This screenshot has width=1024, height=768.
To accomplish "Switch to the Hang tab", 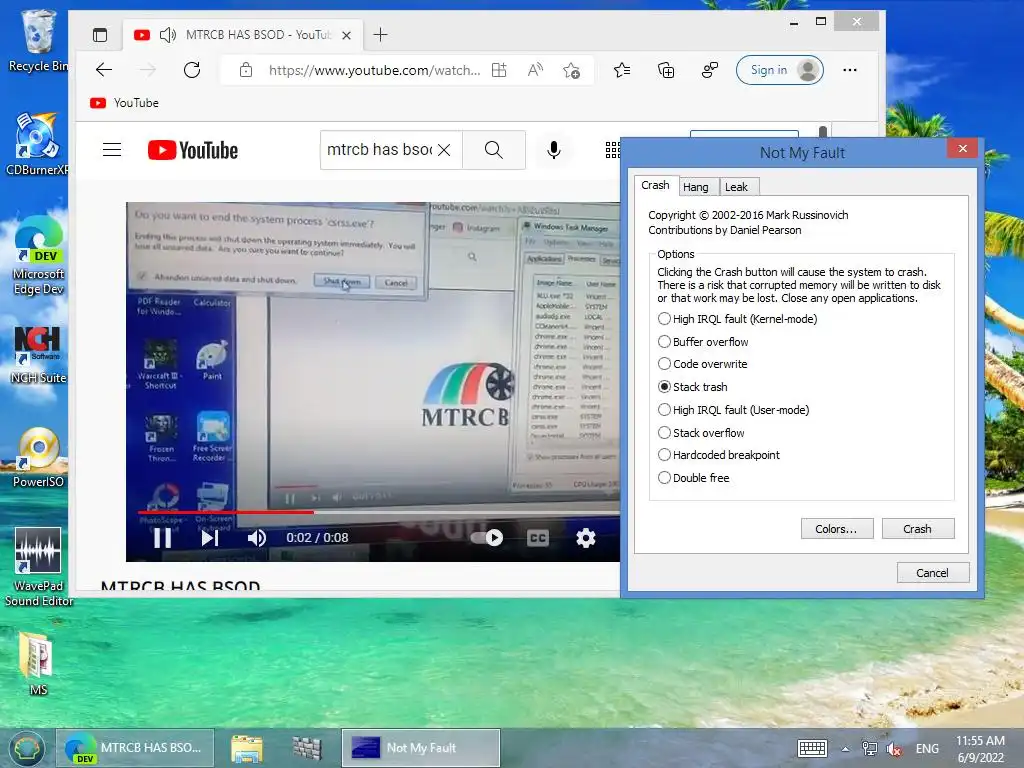I will (x=696, y=187).
